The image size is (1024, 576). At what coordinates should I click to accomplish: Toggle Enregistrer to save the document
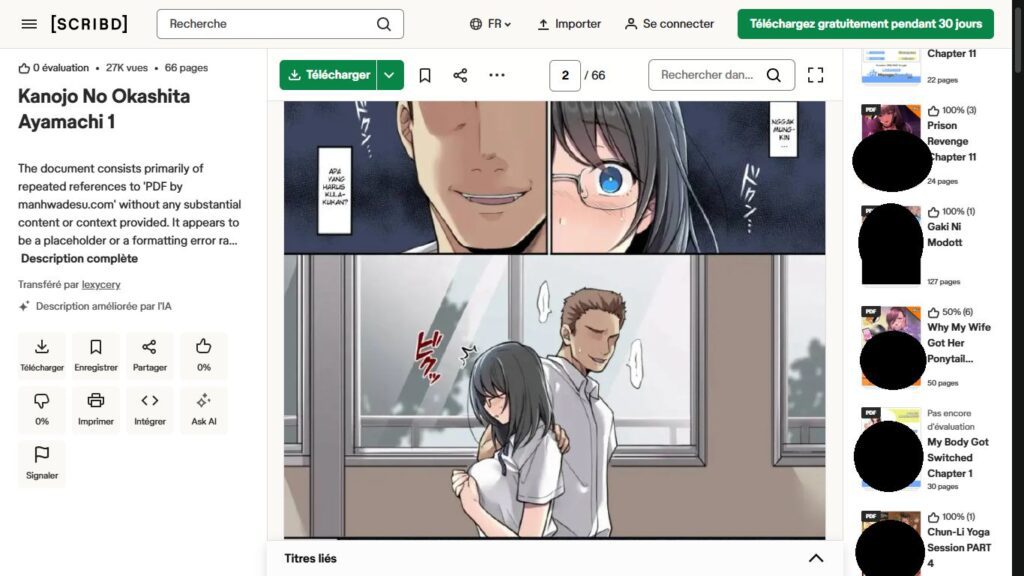pos(96,355)
